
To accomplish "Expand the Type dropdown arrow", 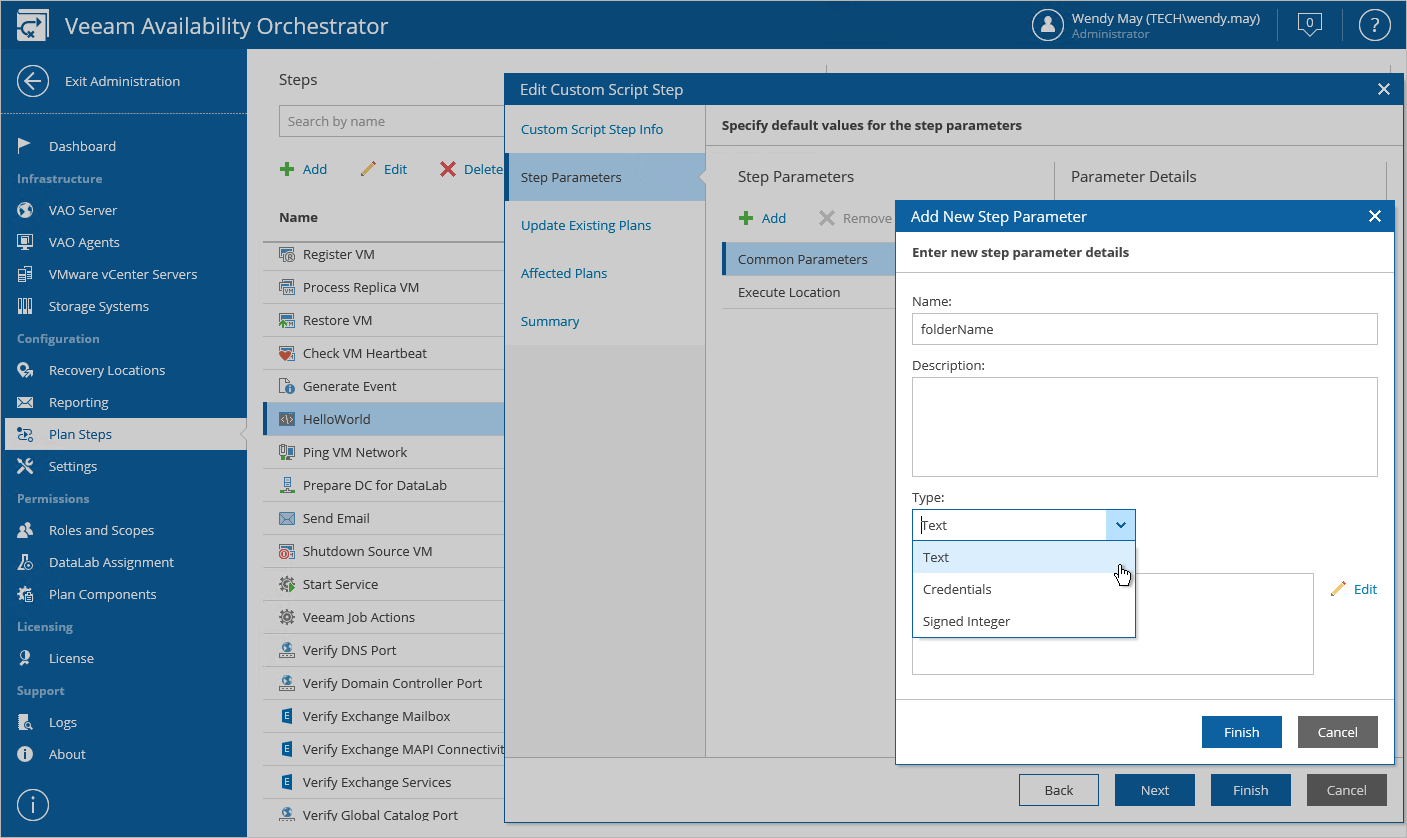I will tap(1120, 525).
